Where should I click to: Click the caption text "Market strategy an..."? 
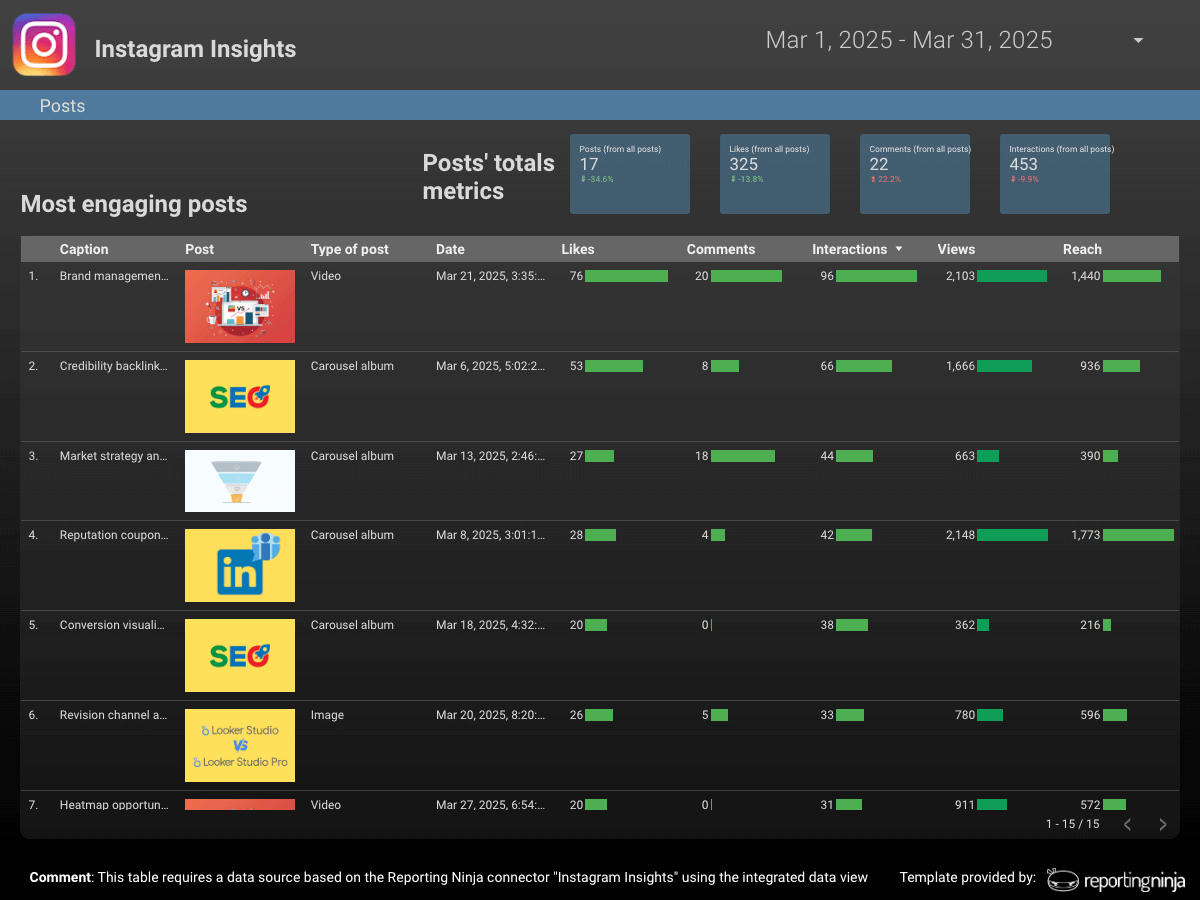tap(114, 456)
